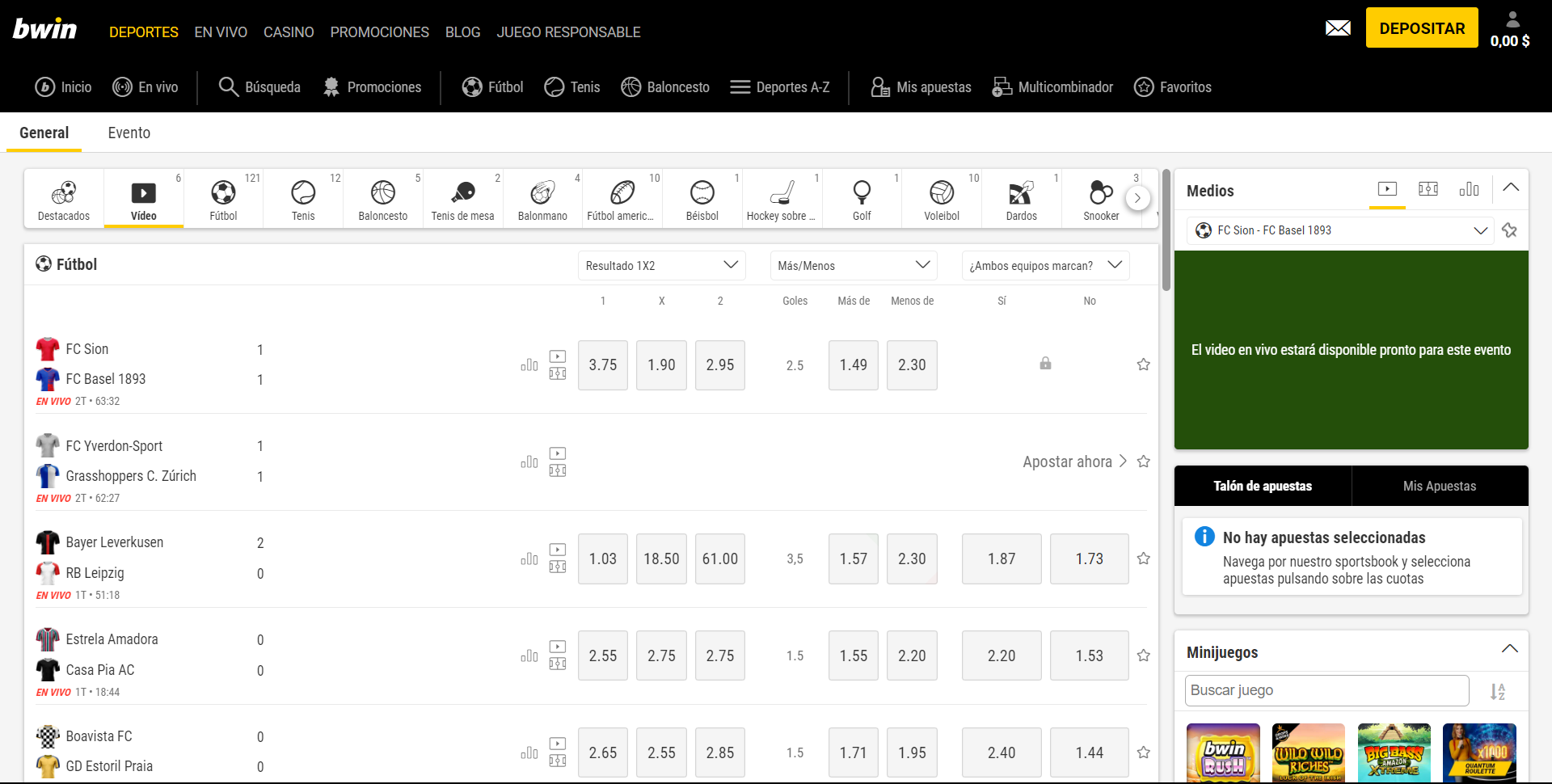Favorite the Bayer Leverkusen match star

[1143, 558]
